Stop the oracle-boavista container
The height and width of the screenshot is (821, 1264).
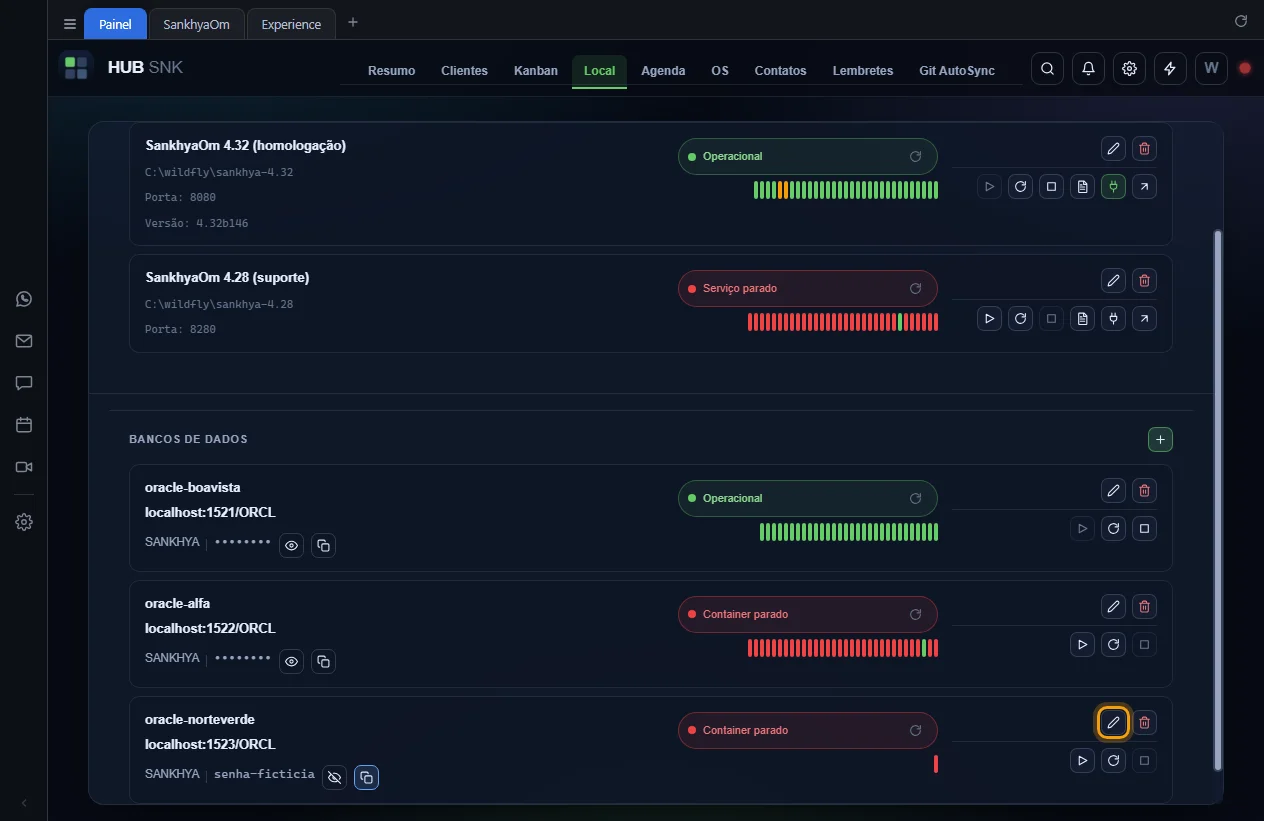1144,528
